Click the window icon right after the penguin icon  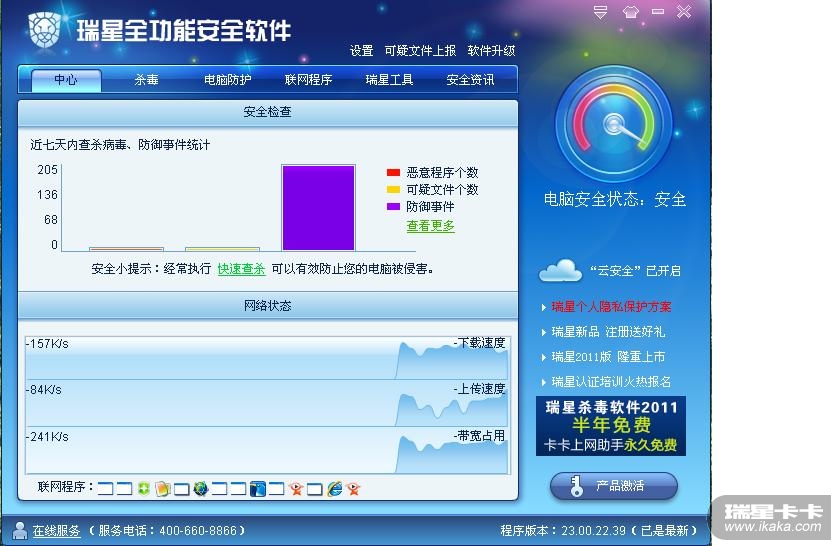point(276,489)
